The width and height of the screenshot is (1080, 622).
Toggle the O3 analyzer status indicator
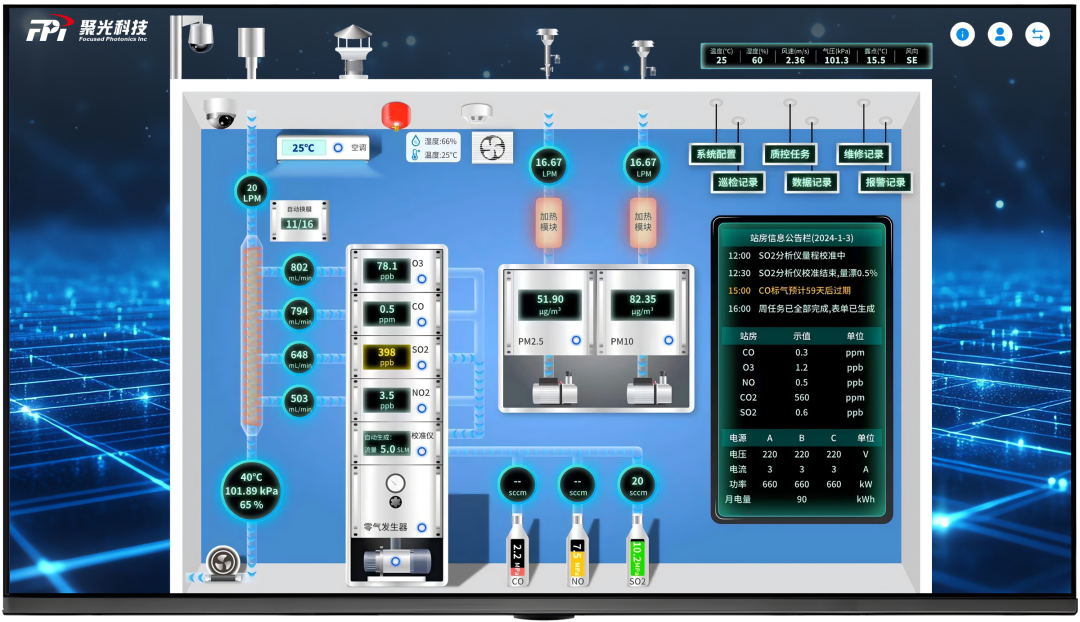click(x=421, y=279)
